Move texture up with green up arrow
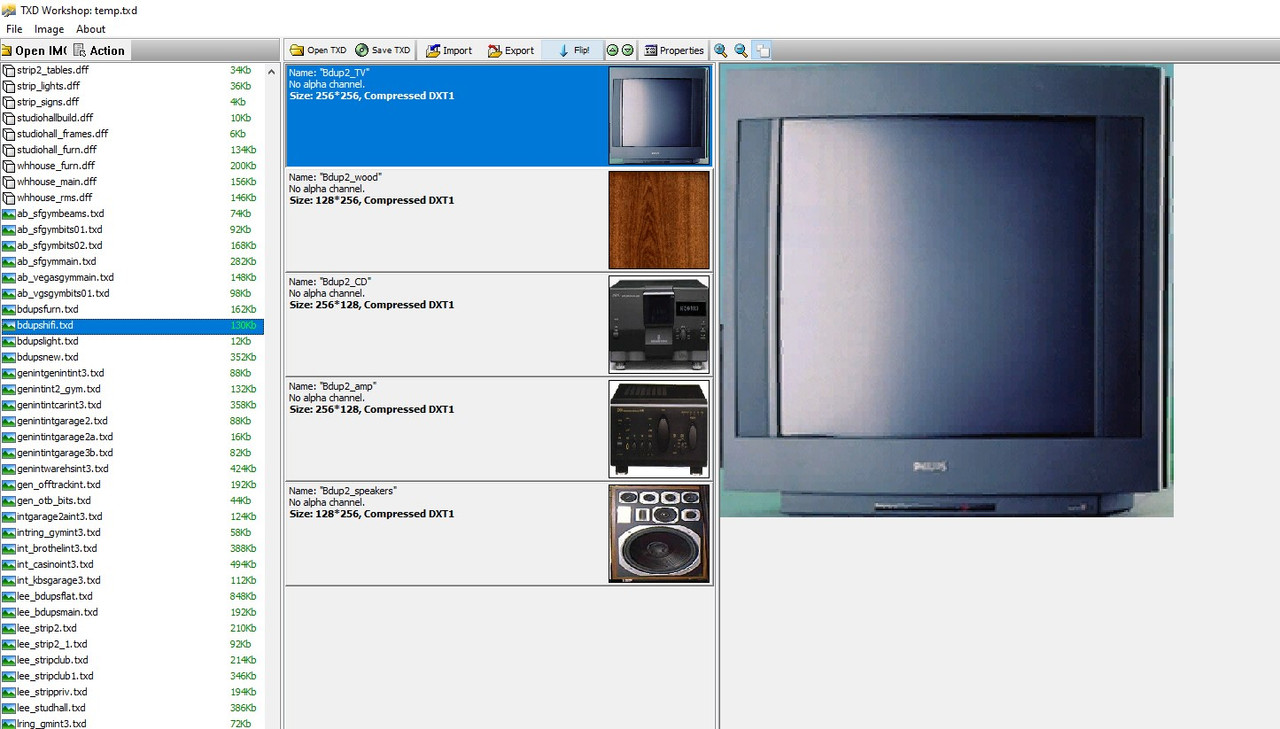The image size is (1280, 729). 612,50
